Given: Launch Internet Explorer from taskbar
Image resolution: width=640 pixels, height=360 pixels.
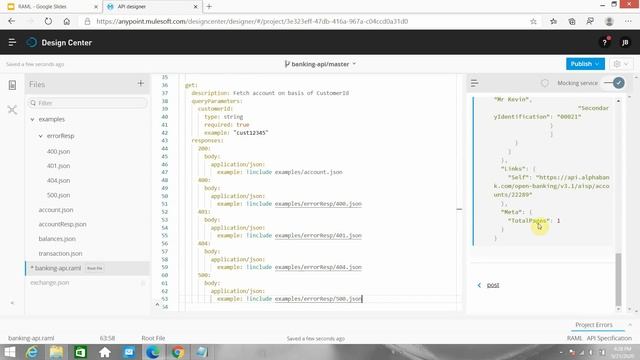Looking at the screenshot, I should (x=32, y=352).
